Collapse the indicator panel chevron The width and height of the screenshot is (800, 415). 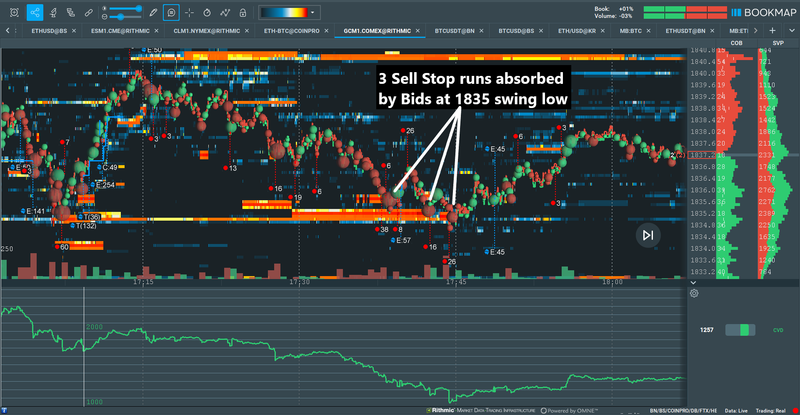(x=693, y=282)
